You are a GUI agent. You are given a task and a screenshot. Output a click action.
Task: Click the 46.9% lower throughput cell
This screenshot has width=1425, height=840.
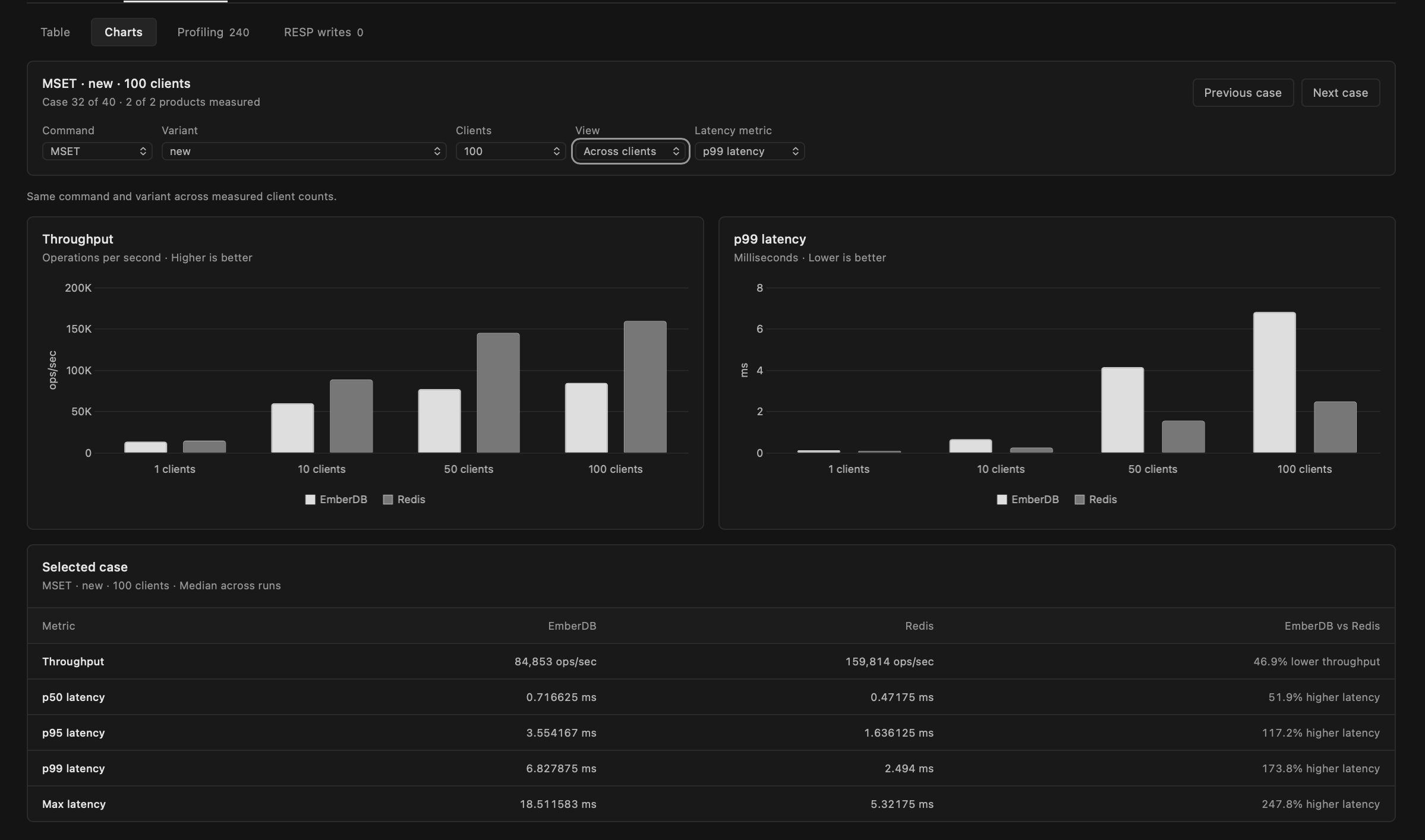[1316, 661]
